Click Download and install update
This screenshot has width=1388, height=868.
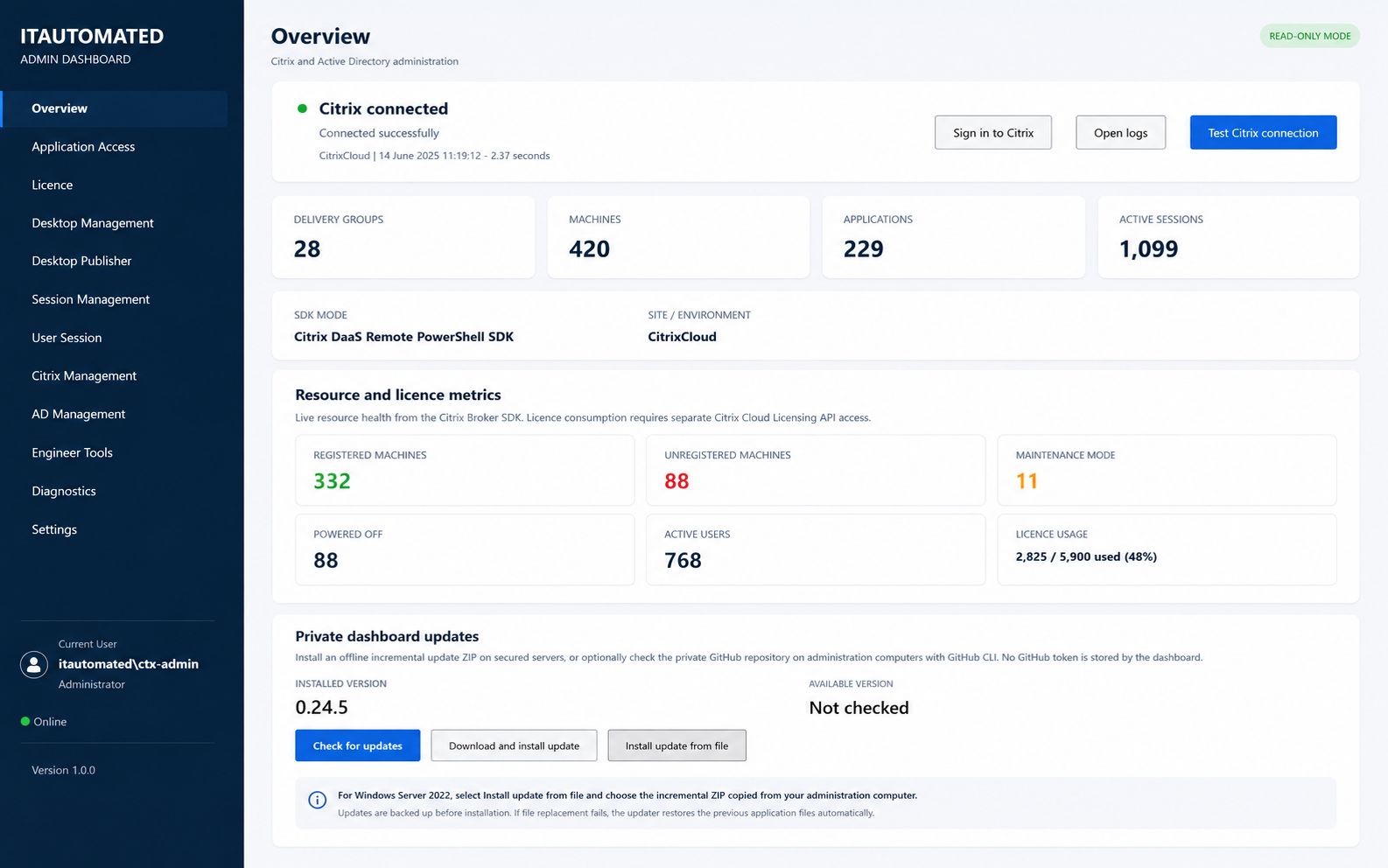tap(514, 745)
